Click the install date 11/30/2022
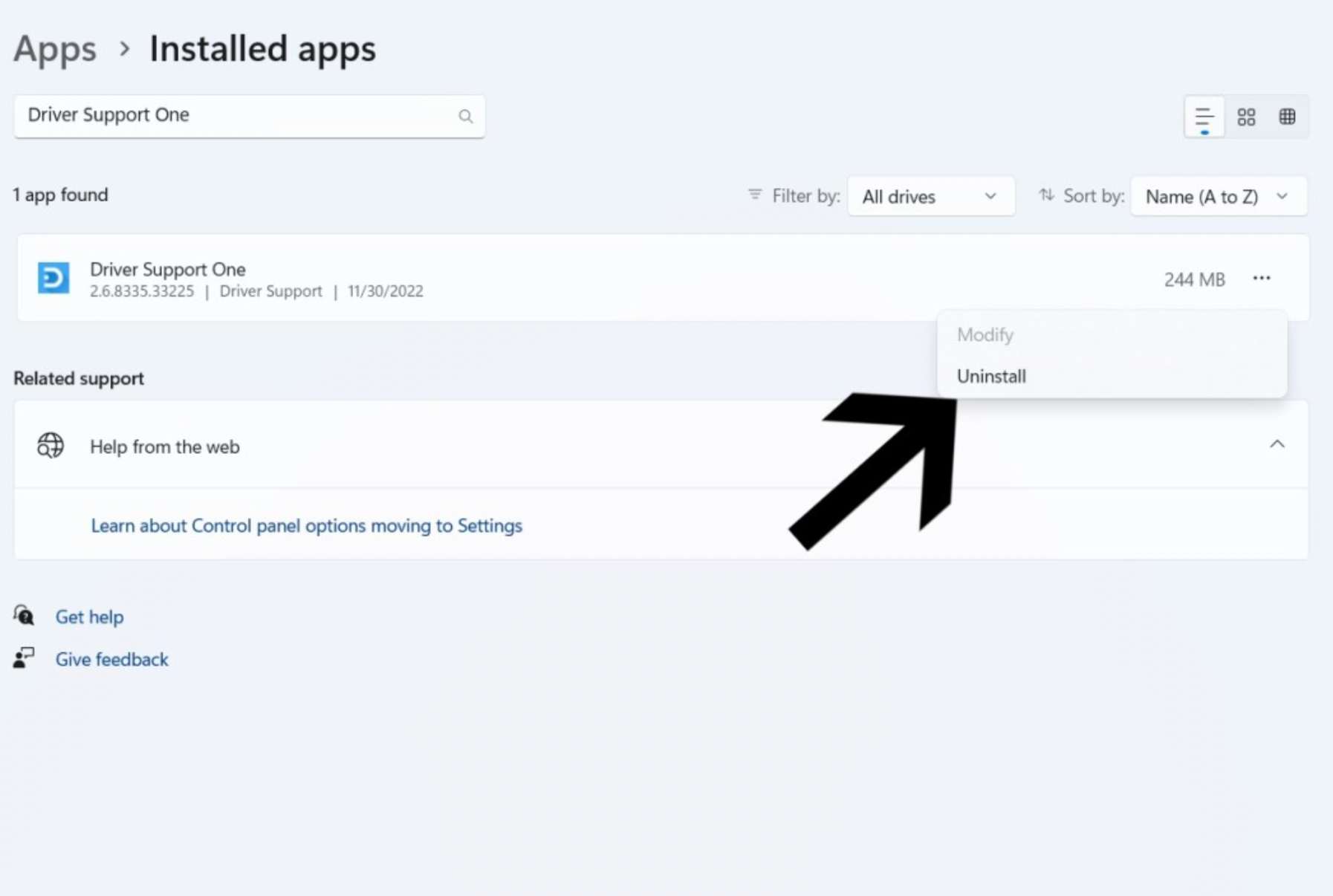The width and height of the screenshot is (1333, 896). 385,291
